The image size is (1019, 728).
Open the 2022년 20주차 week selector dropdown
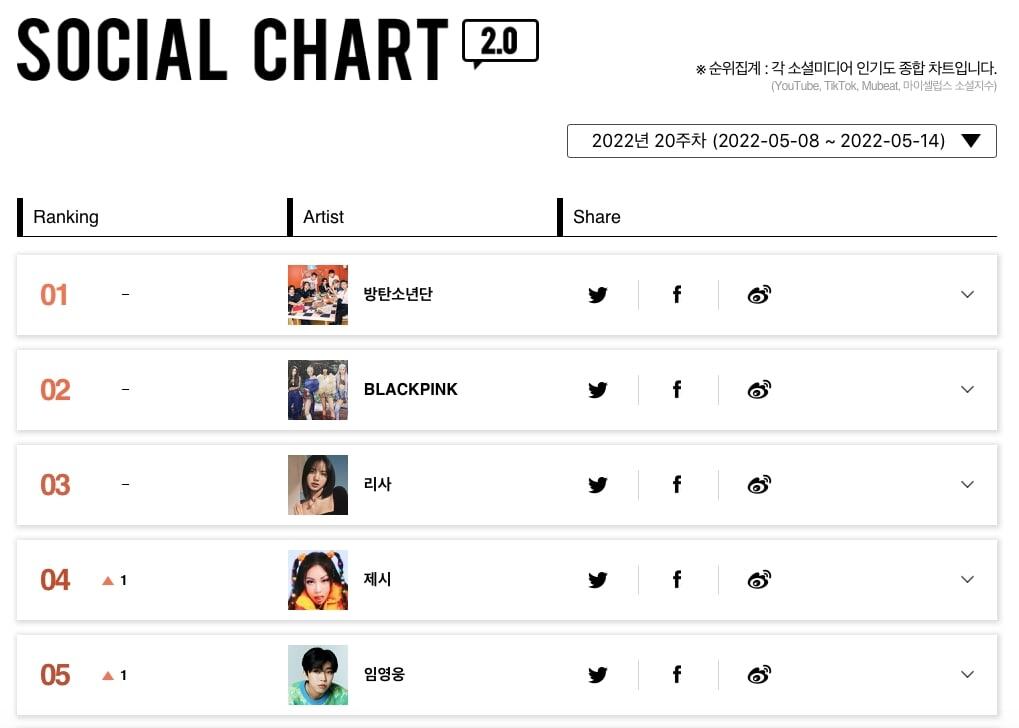(781, 141)
